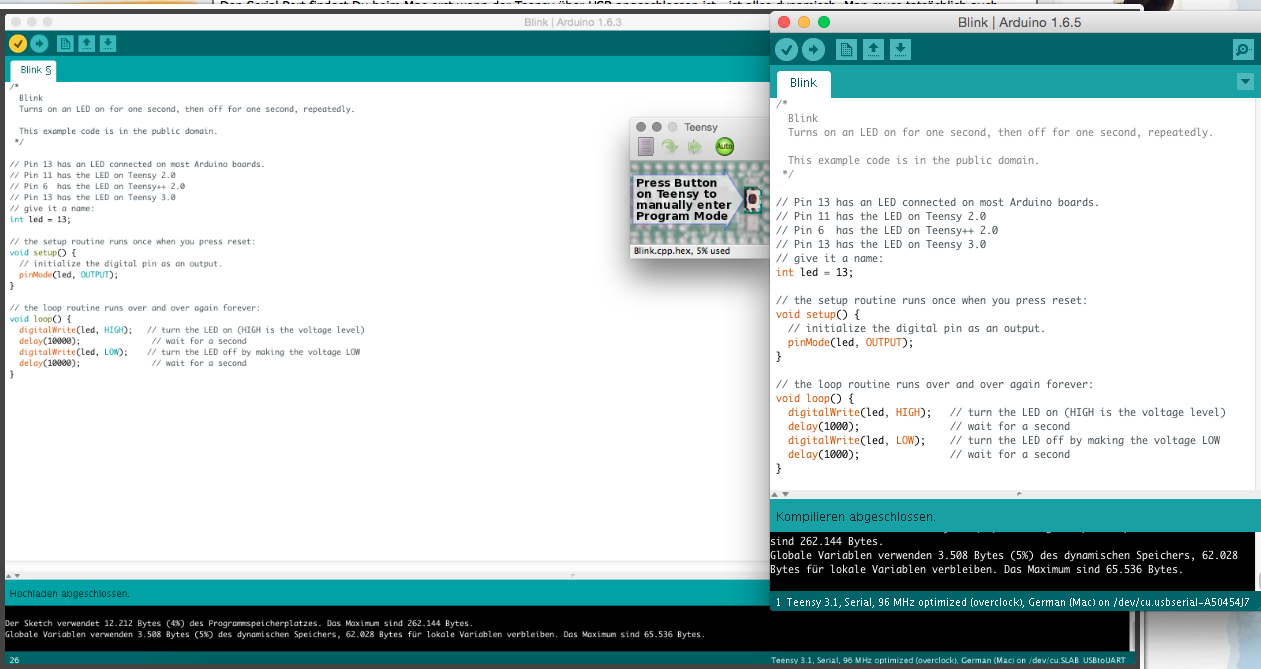Click Save sketch icon in Arduino 1.6.3
The image size is (1261, 669).
108,43
